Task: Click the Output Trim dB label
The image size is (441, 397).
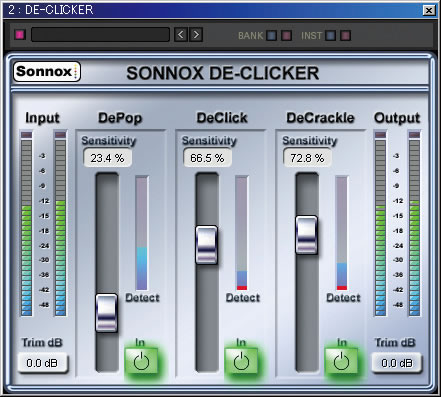Action: coord(395,342)
